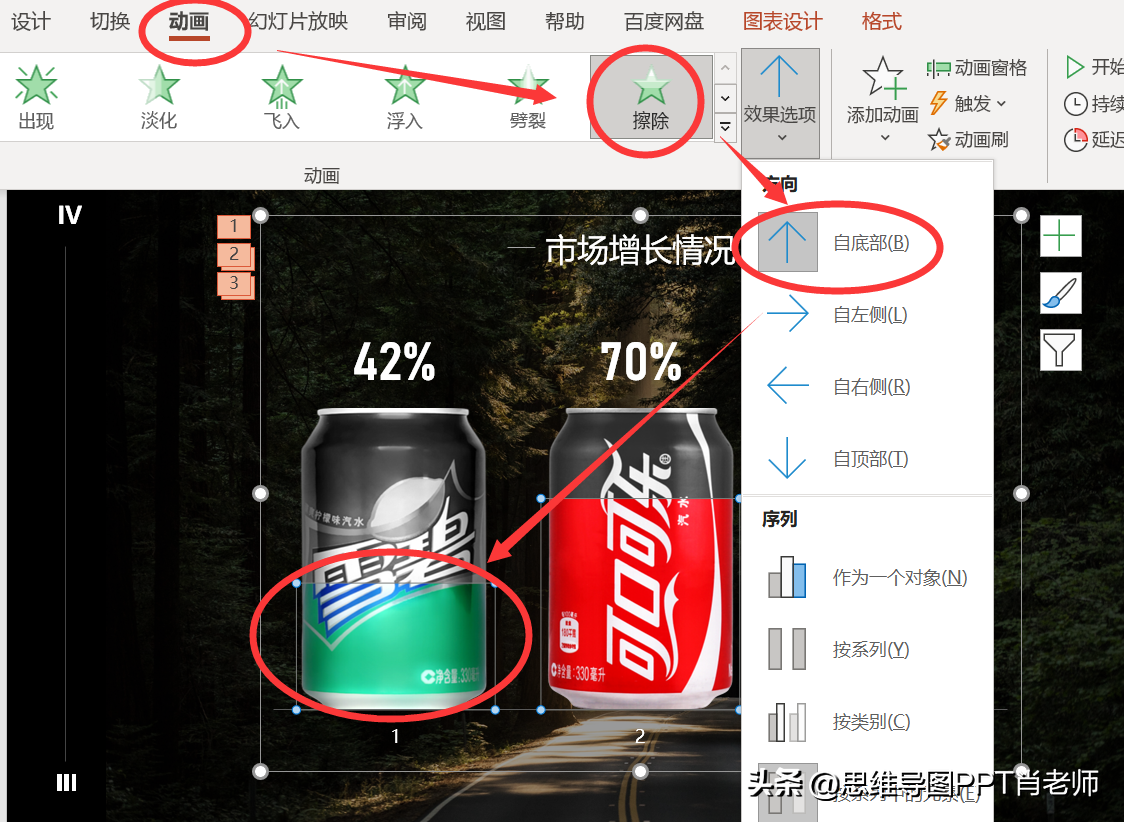Activate the 动画刷 animation painter
This screenshot has width=1124, height=822.
click(x=968, y=139)
